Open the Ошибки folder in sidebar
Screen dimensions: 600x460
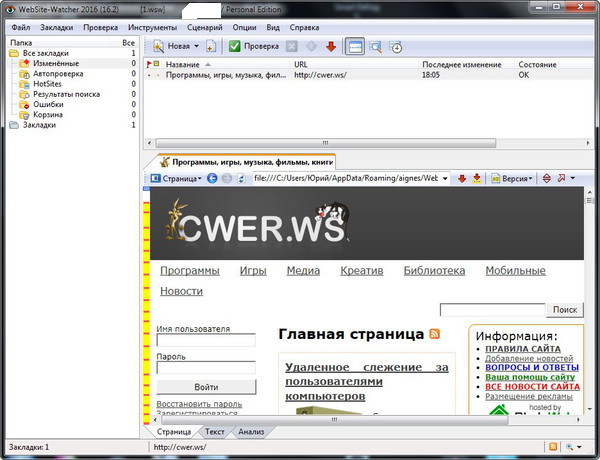pyautogui.click(x=48, y=104)
